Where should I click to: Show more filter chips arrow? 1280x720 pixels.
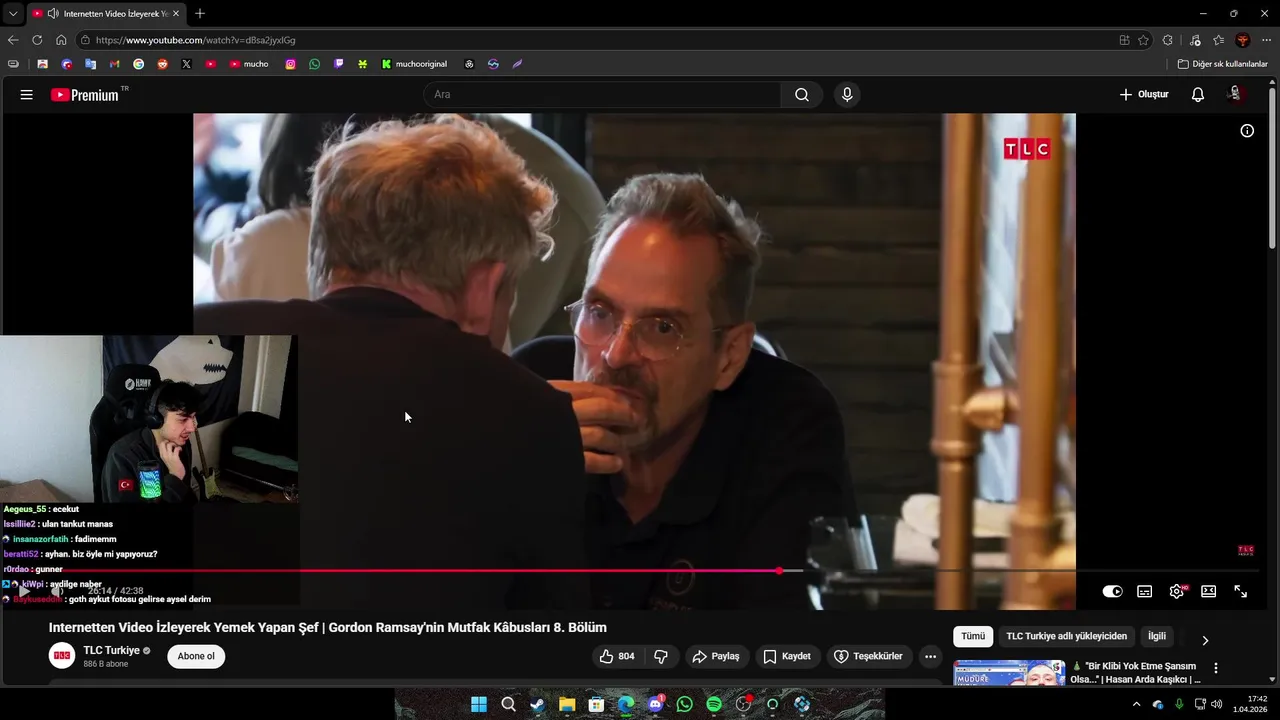pyautogui.click(x=1205, y=640)
